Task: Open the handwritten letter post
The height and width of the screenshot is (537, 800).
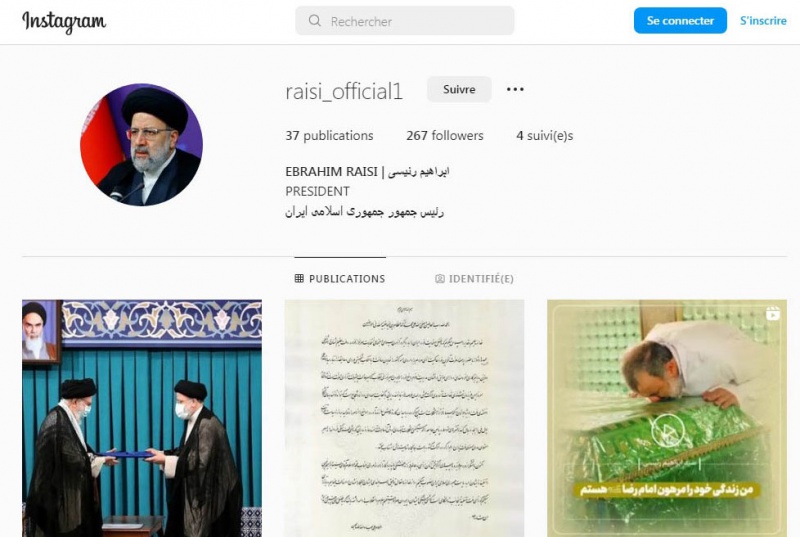Action: (x=404, y=418)
